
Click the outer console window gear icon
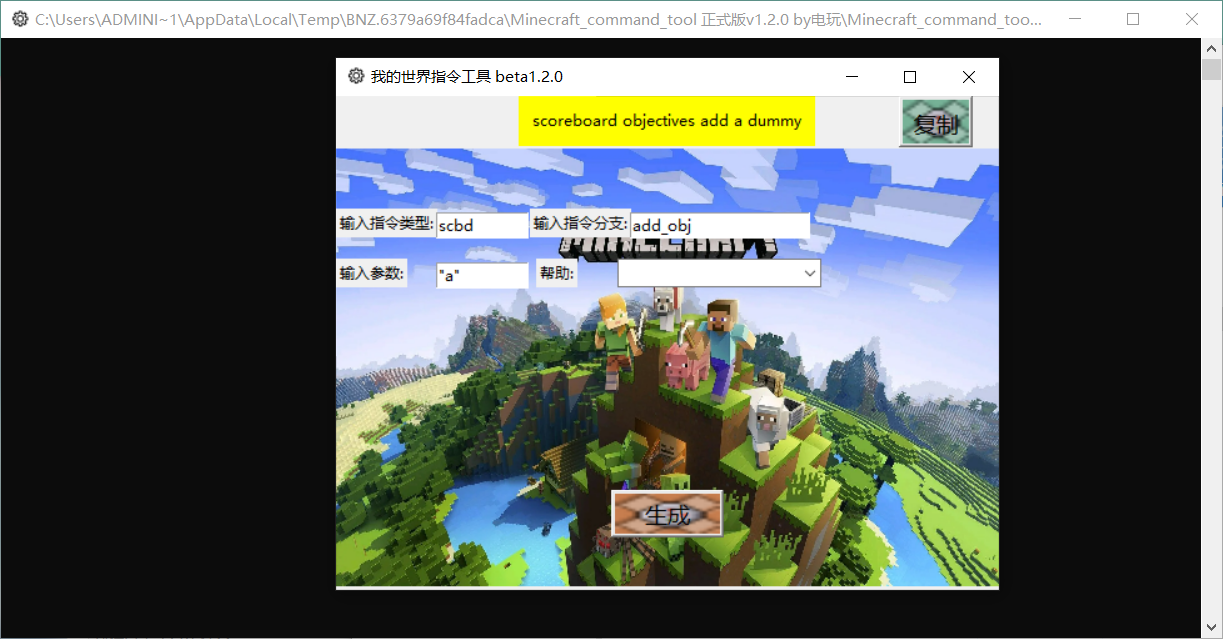point(19,19)
